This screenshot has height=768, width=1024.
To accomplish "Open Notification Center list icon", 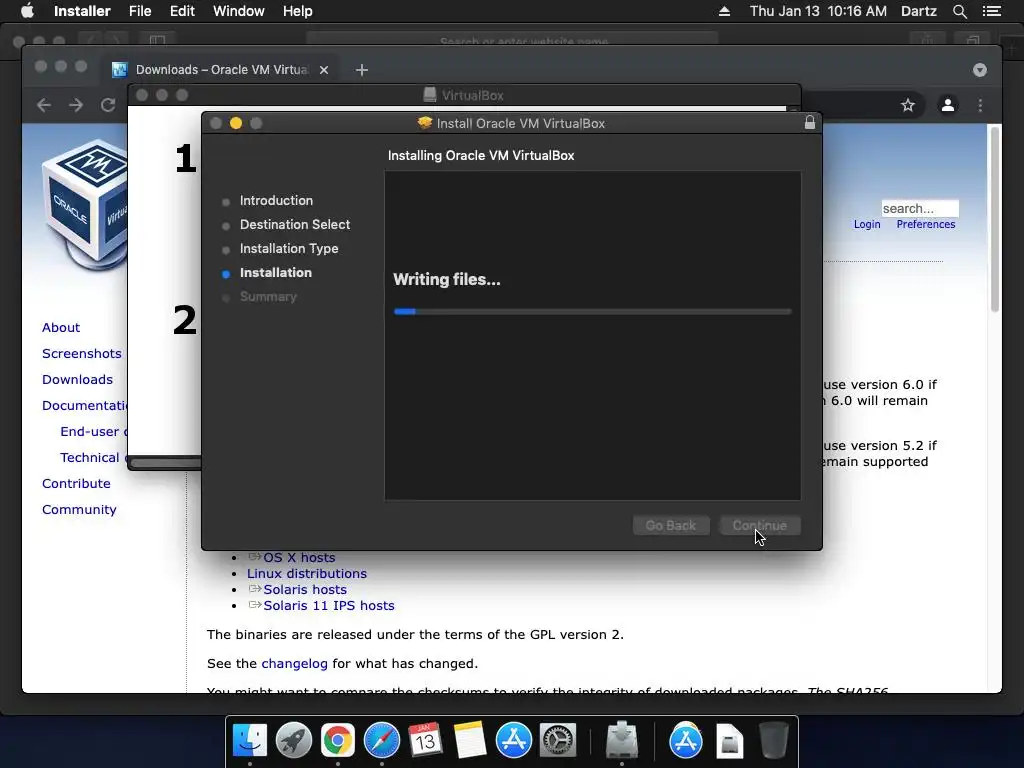I will click(991, 11).
